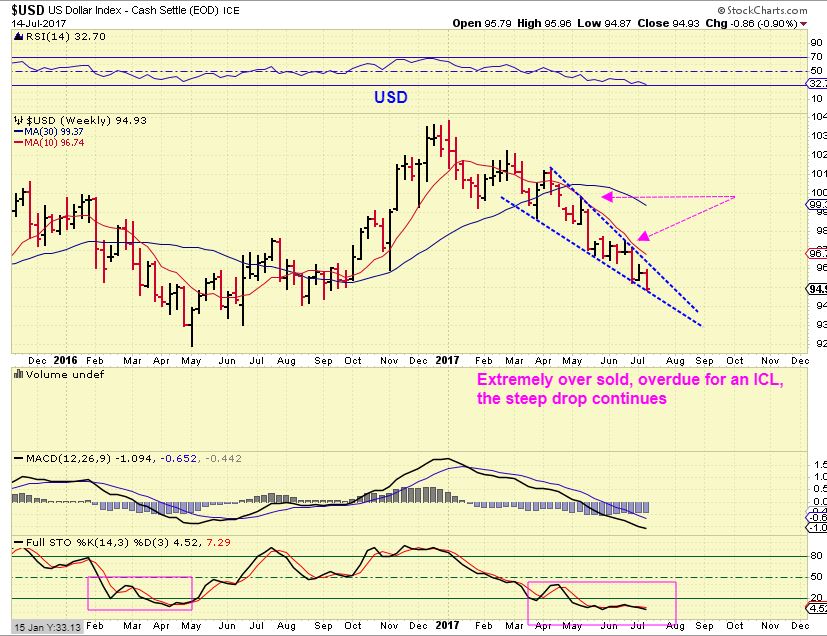Click the '4.52' stochastic tag on right axis

click(x=817, y=608)
